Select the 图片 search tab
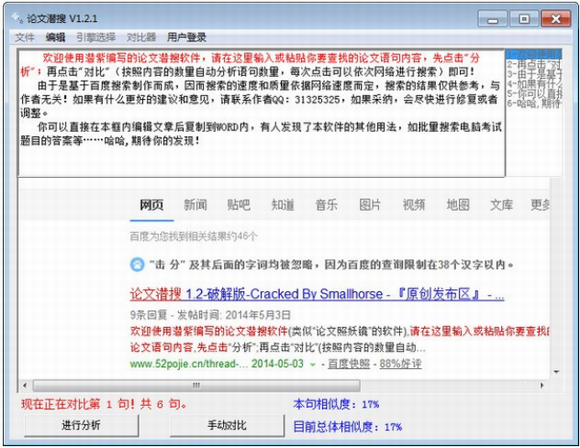 pyautogui.click(x=370, y=205)
